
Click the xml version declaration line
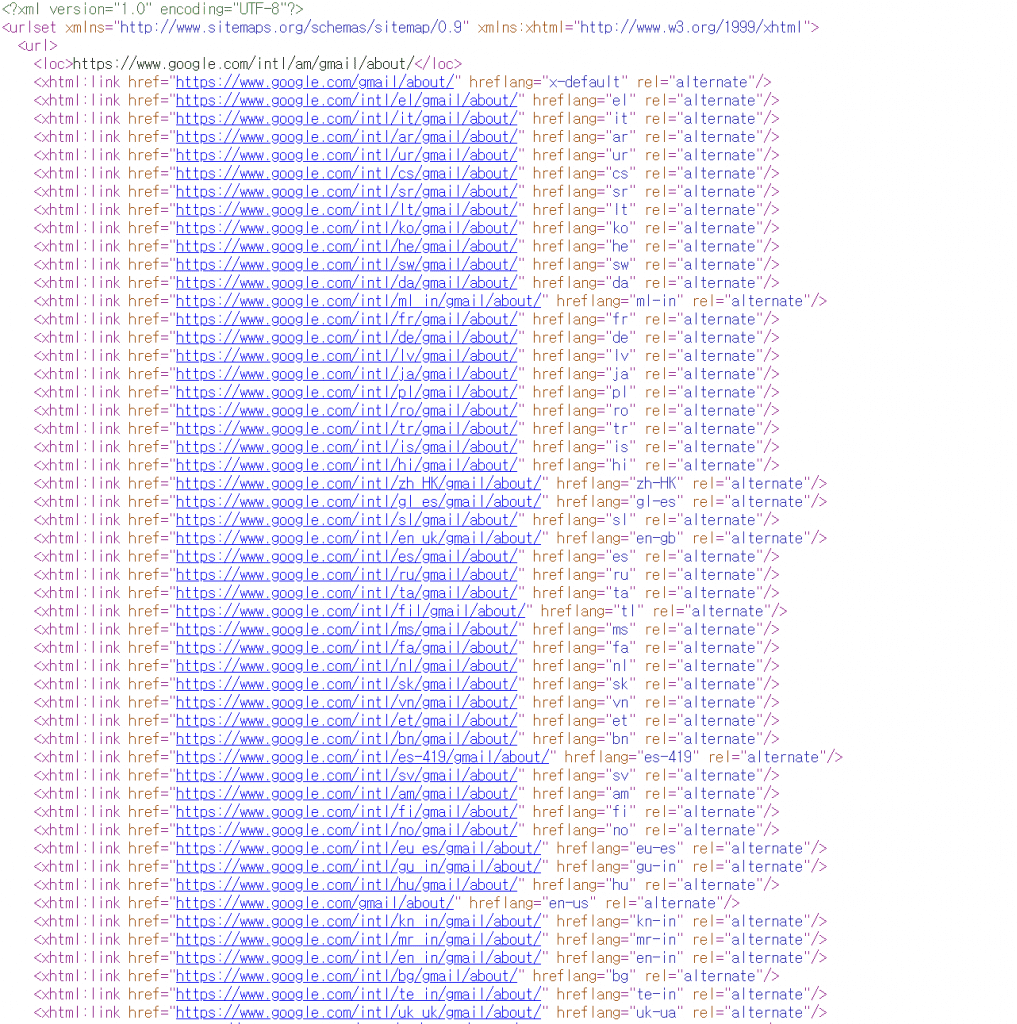coord(153,9)
